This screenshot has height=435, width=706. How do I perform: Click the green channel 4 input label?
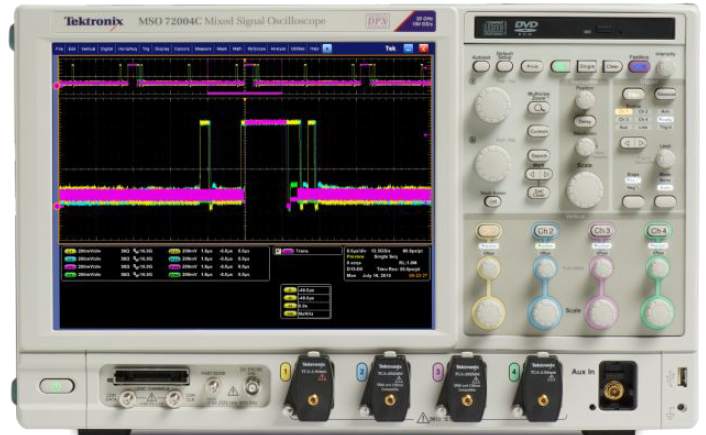coord(514,372)
